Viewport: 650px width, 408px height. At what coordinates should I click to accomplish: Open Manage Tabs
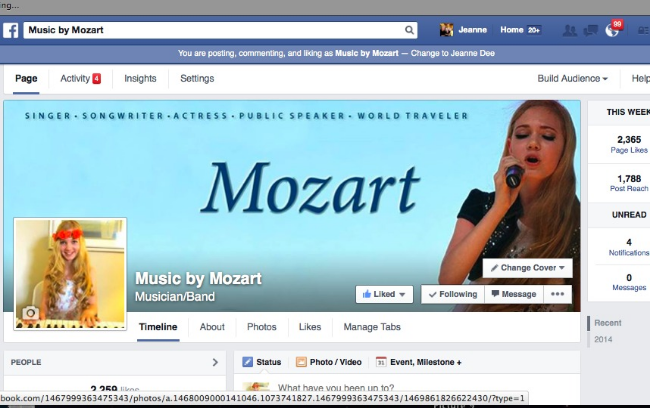pyautogui.click(x=372, y=327)
